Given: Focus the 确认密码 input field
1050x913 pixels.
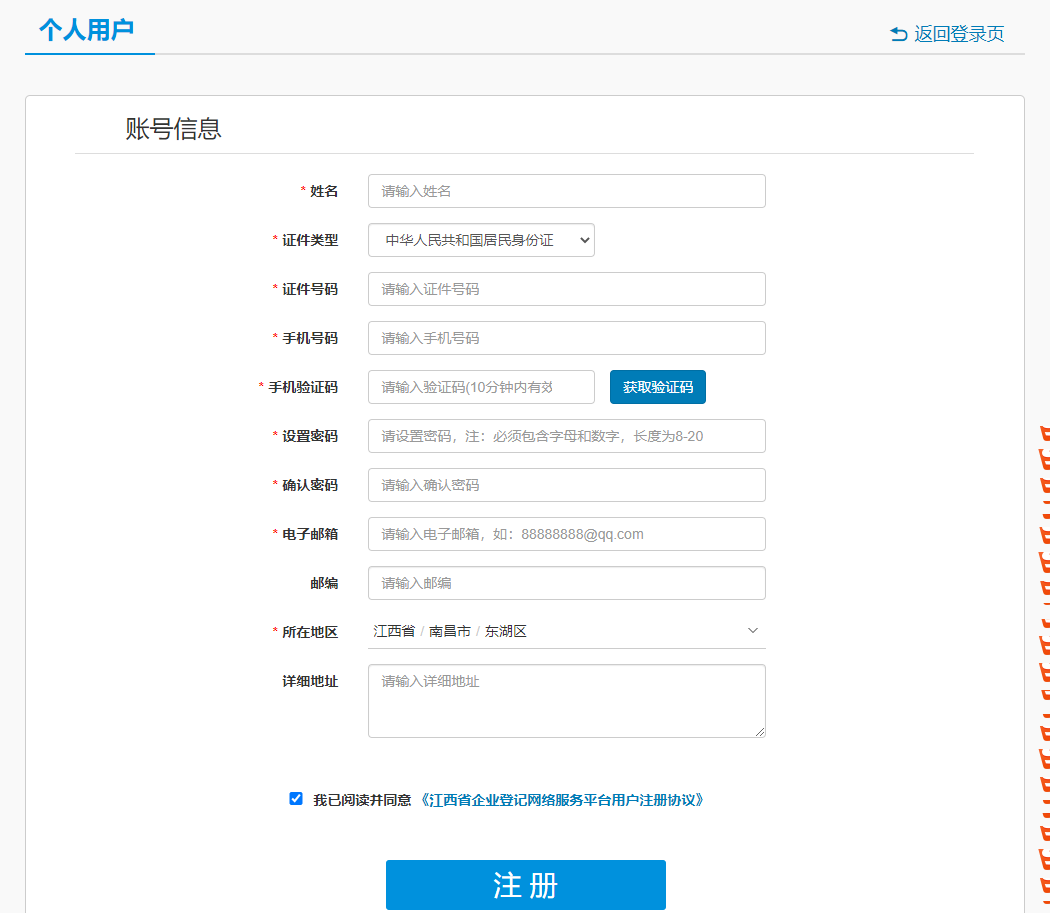Looking at the screenshot, I should (x=566, y=485).
